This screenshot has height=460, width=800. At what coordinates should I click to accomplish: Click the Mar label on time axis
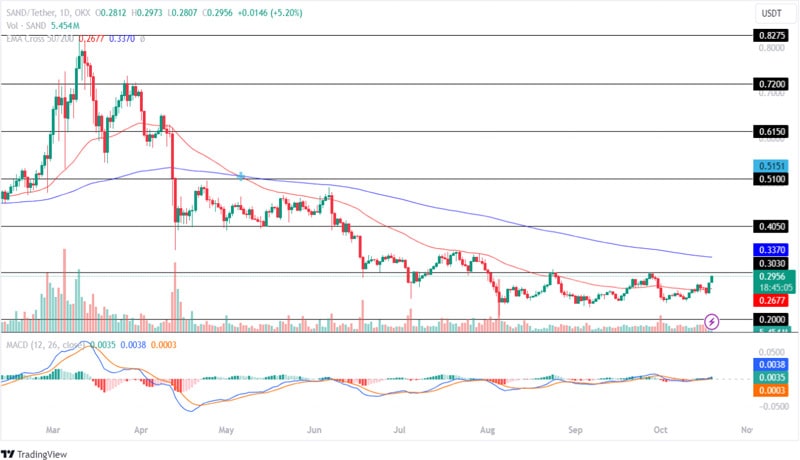(x=53, y=430)
